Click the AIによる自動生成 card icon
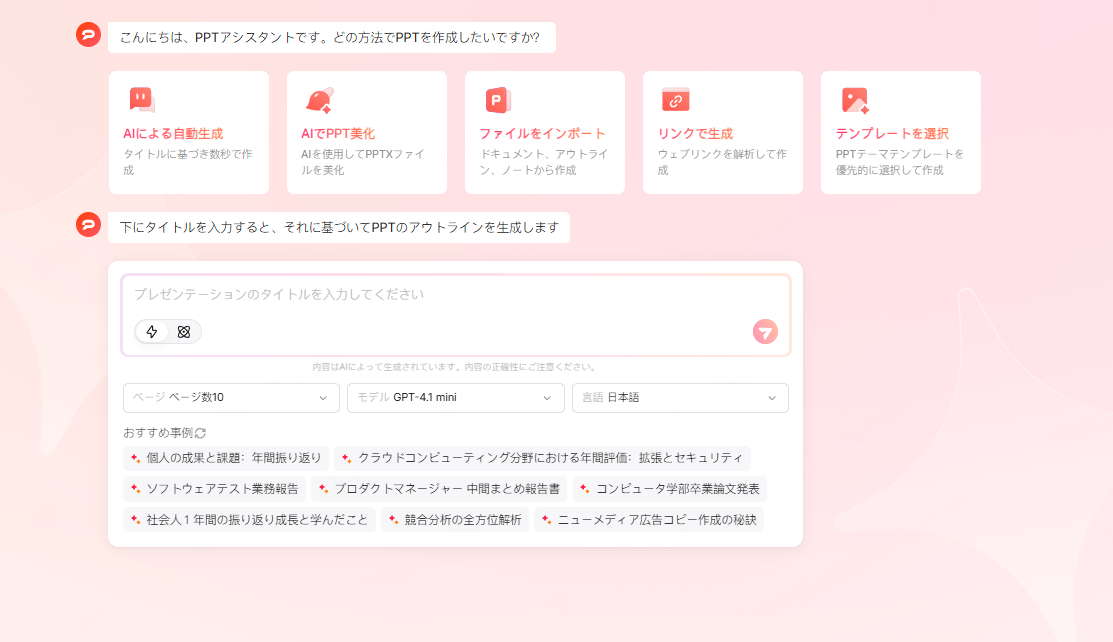Image resolution: width=1113 pixels, height=642 pixels. [141, 100]
